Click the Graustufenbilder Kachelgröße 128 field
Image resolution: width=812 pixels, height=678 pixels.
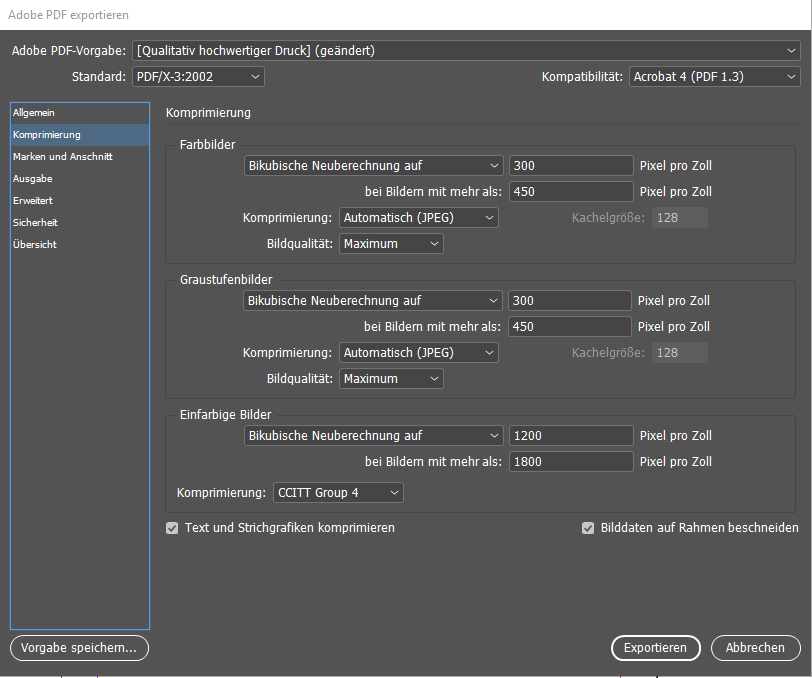(680, 353)
